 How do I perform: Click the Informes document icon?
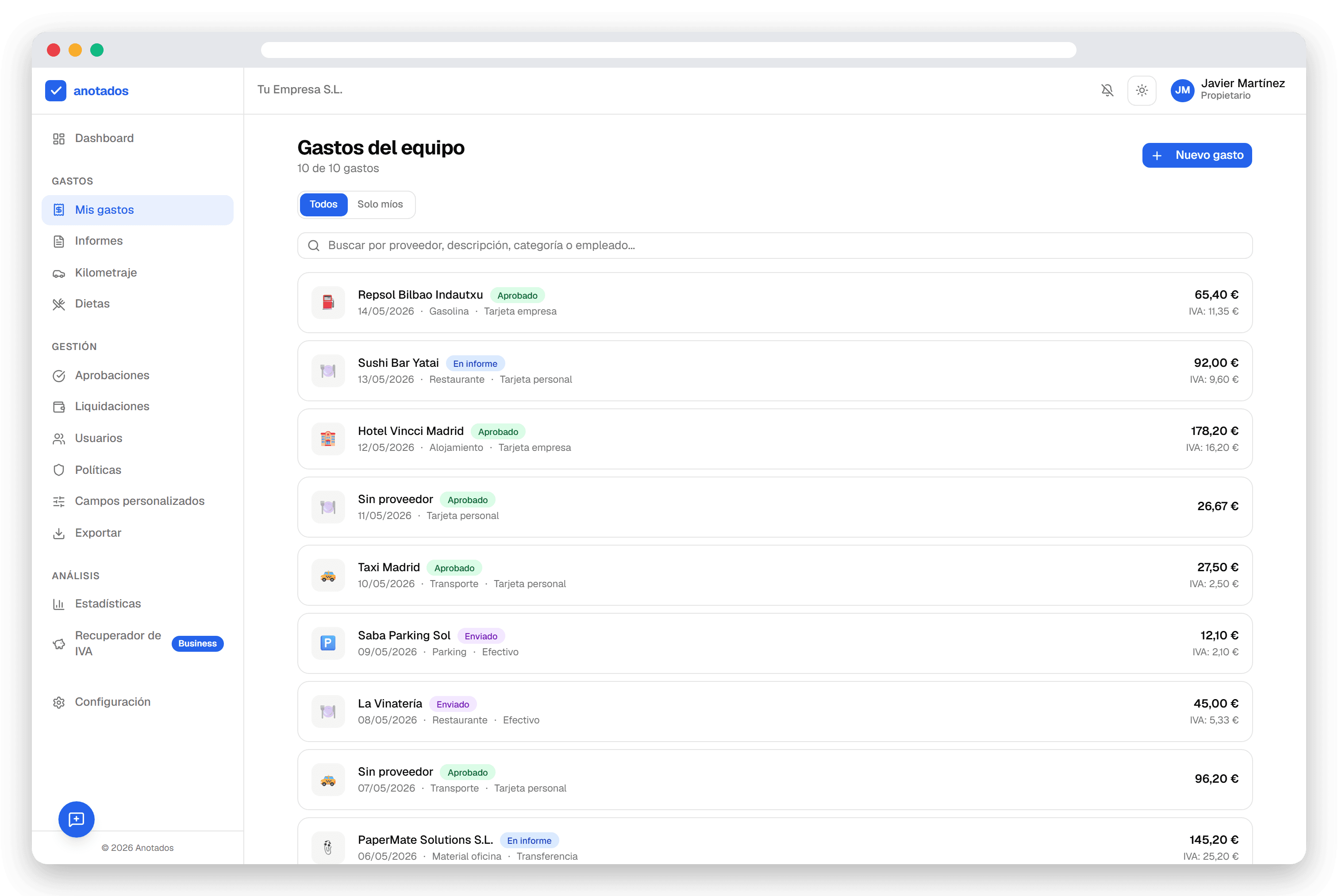pos(59,241)
